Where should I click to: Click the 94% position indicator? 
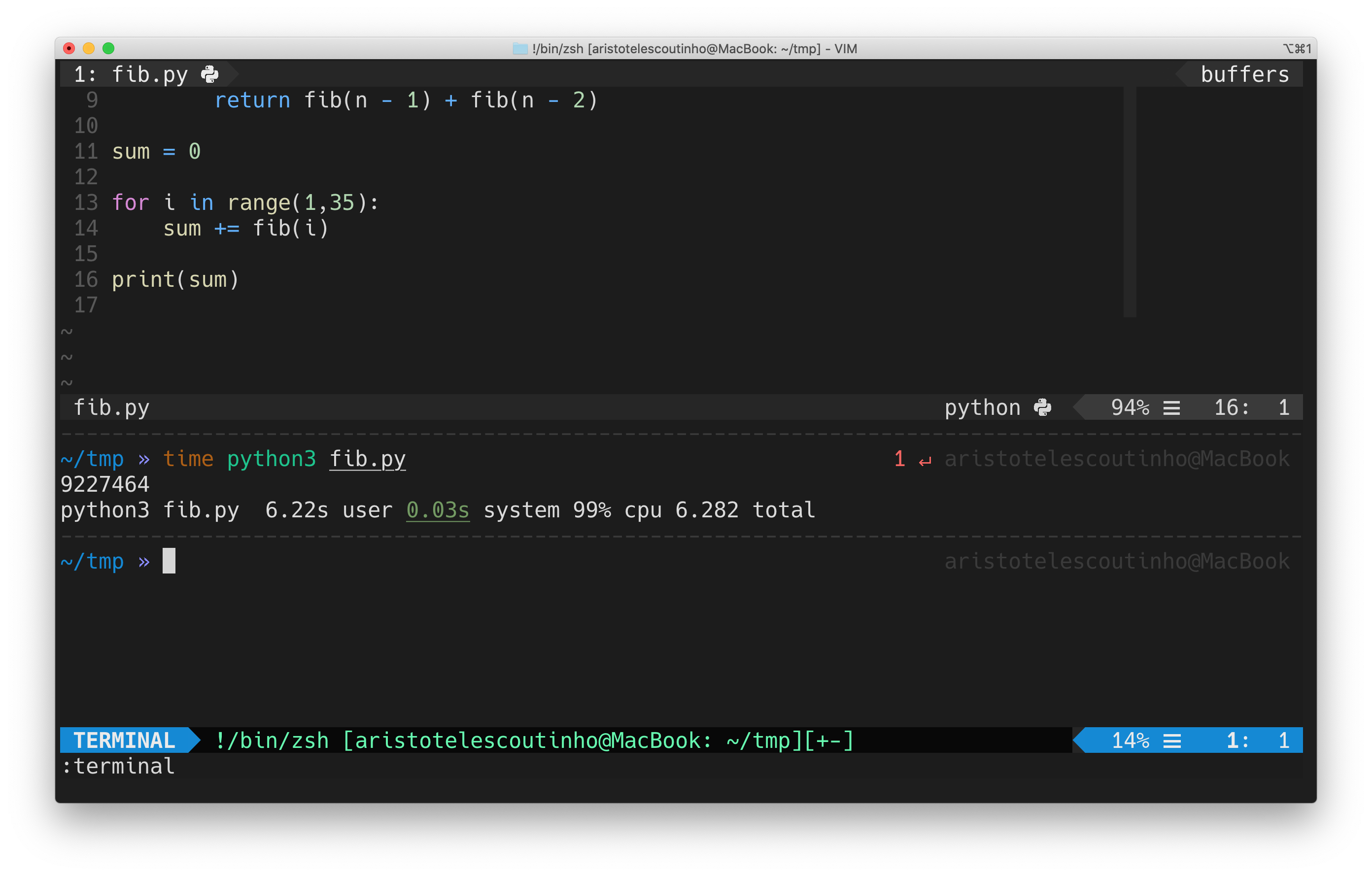point(1130,408)
